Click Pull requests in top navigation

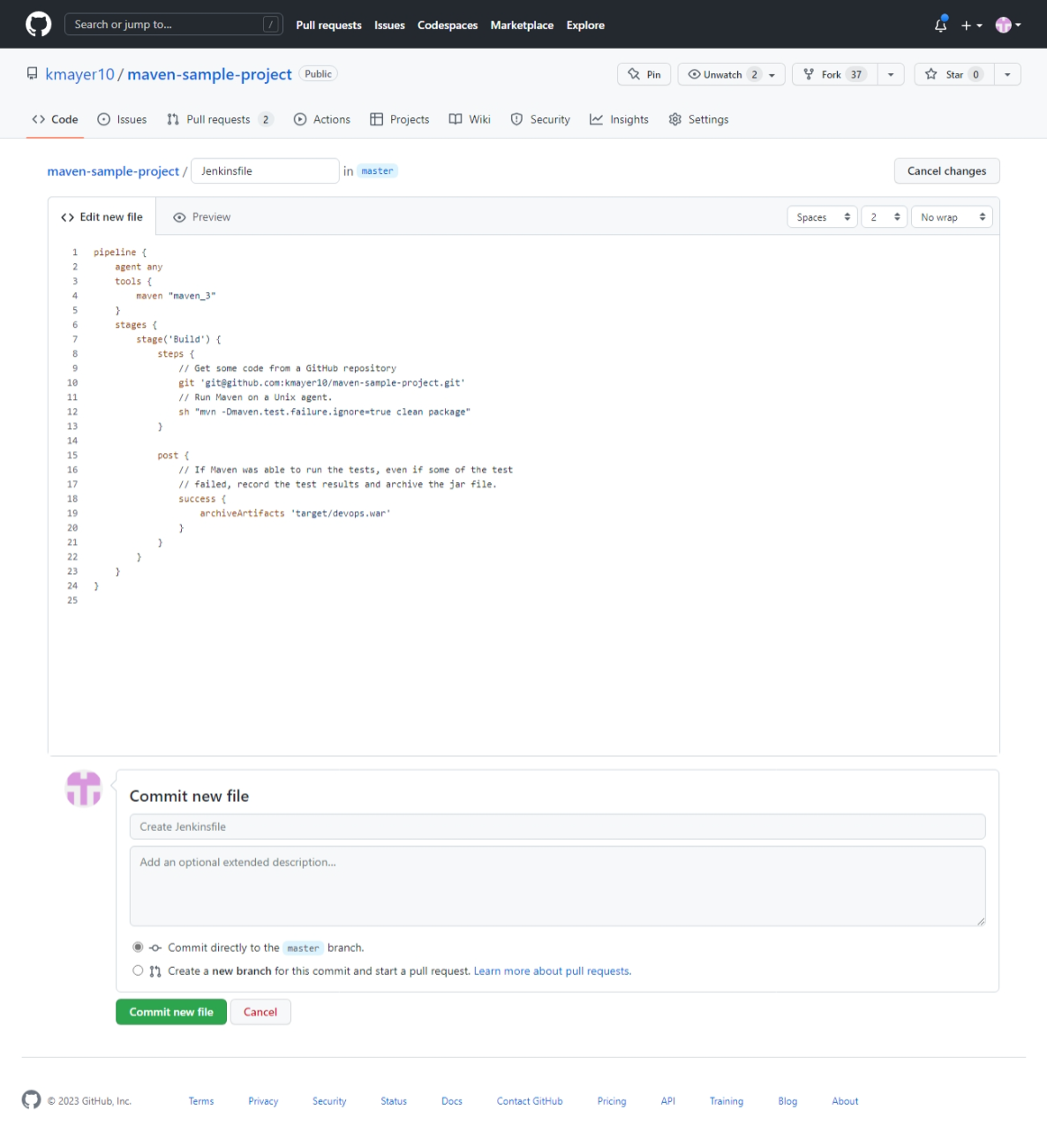point(328,25)
